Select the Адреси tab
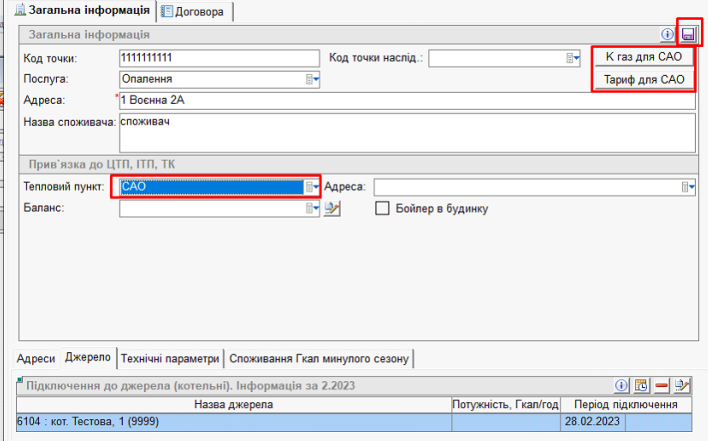The width and height of the screenshot is (708, 441). pos(37,358)
